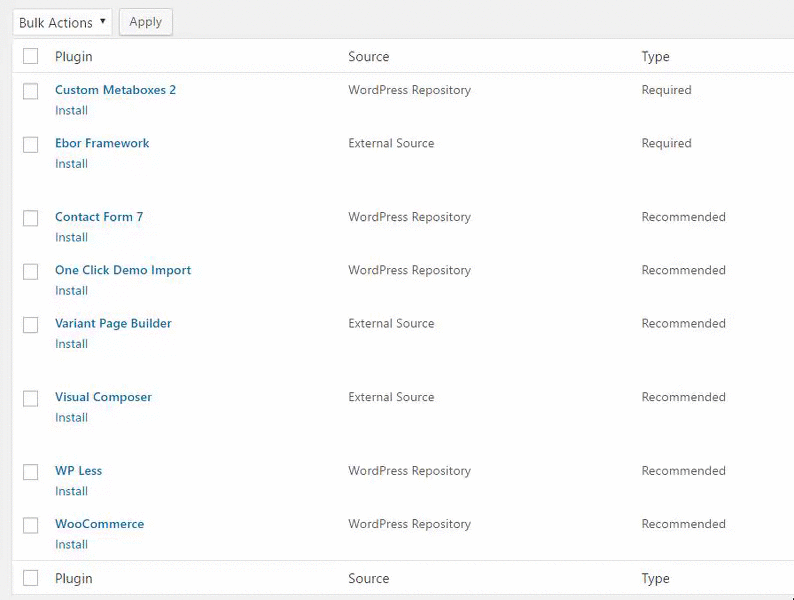Viewport: 794px width, 600px height.
Task: Click the Apply button
Action: coord(146,22)
